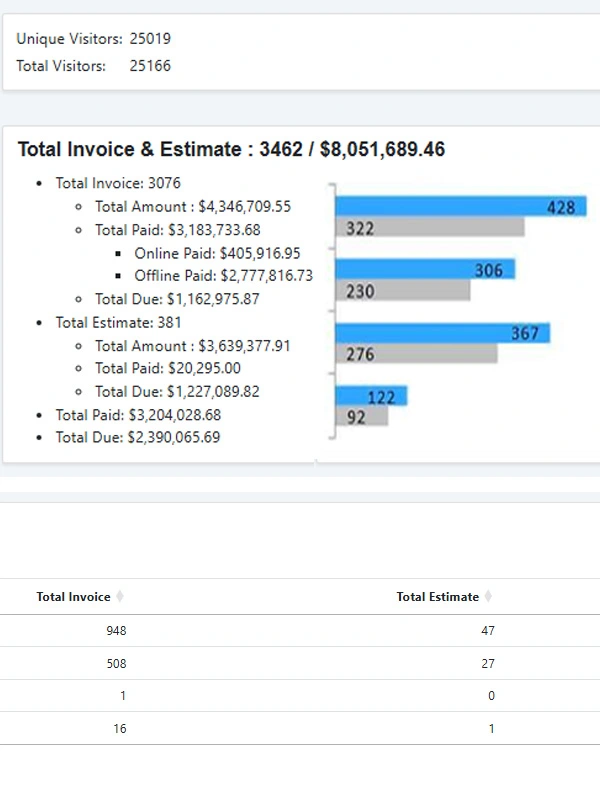
Task: Select the table cell showing 47 estimates
Action: click(x=487, y=631)
